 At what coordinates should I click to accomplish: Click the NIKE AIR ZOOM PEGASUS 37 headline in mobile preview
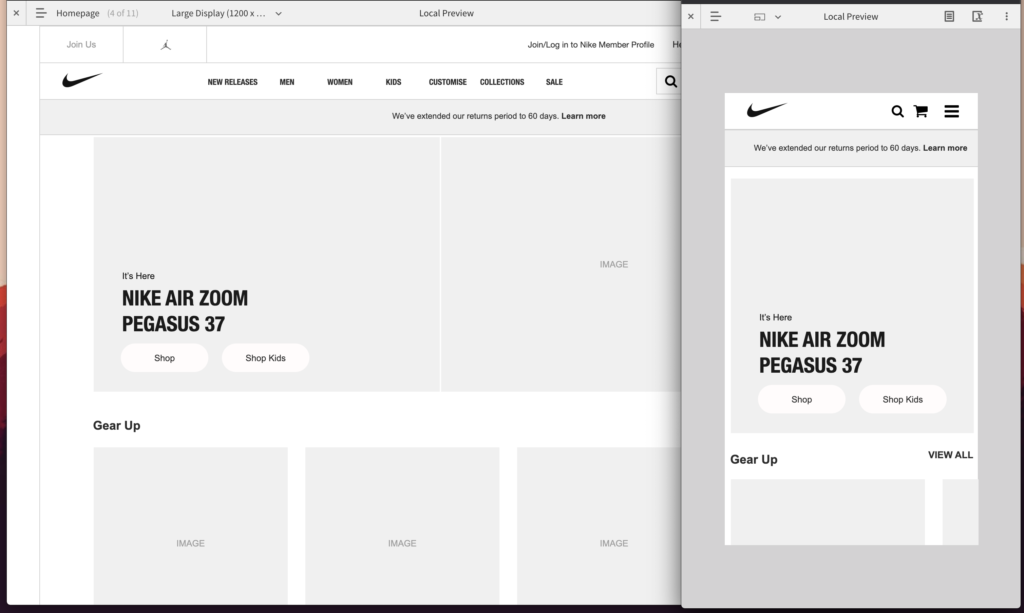click(822, 353)
